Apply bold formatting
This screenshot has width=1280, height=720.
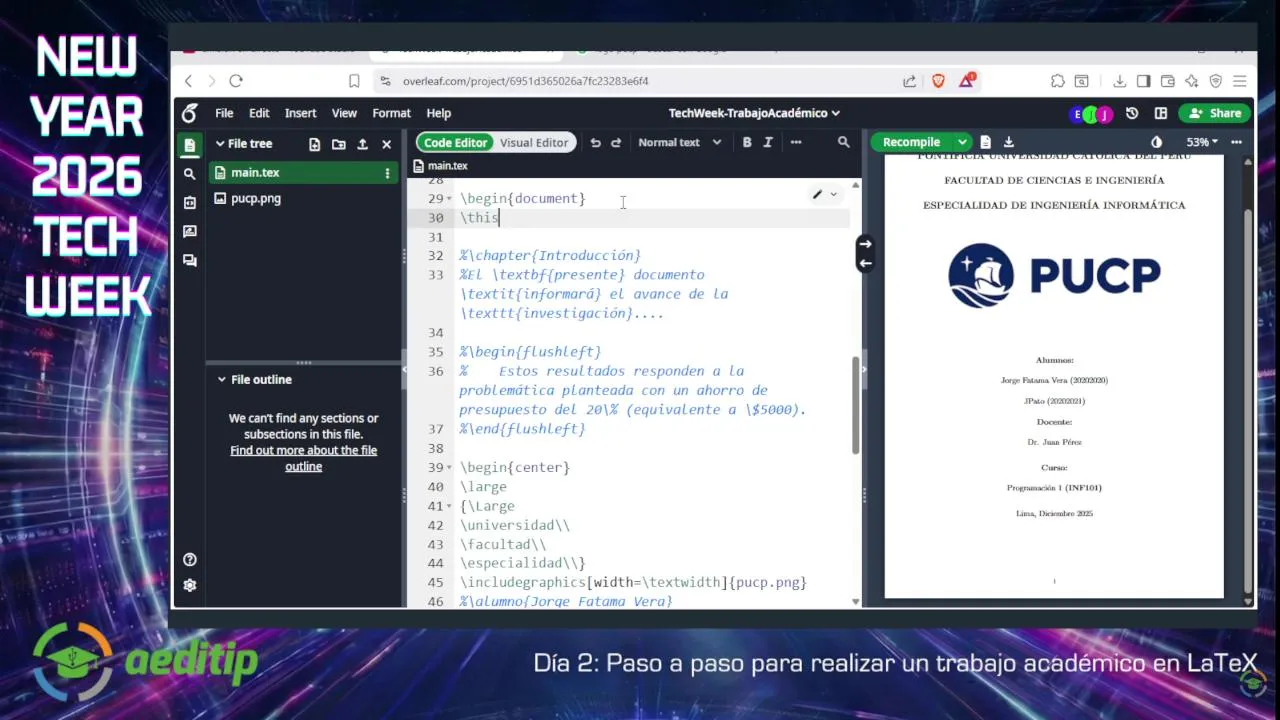coord(746,143)
